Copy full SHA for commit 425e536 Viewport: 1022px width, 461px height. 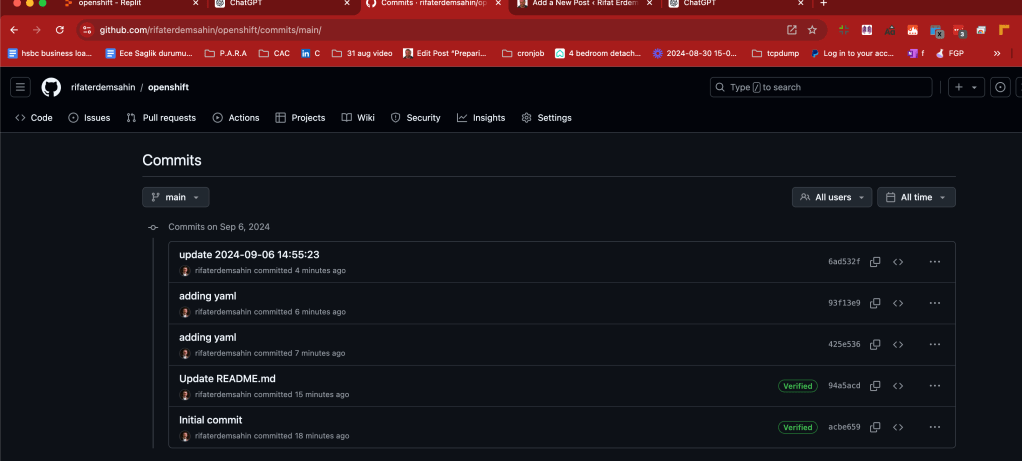click(x=875, y=344)
